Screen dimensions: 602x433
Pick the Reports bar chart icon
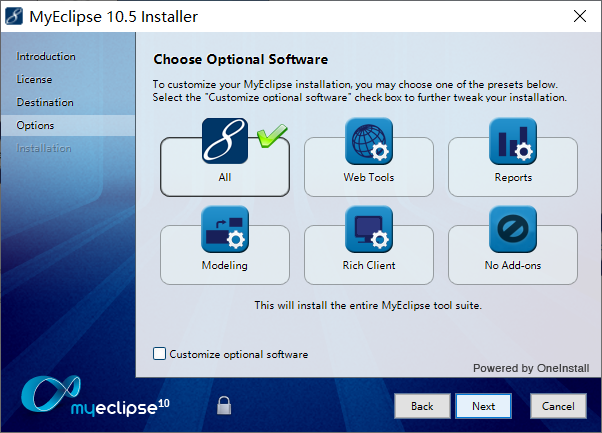(513, 141)
